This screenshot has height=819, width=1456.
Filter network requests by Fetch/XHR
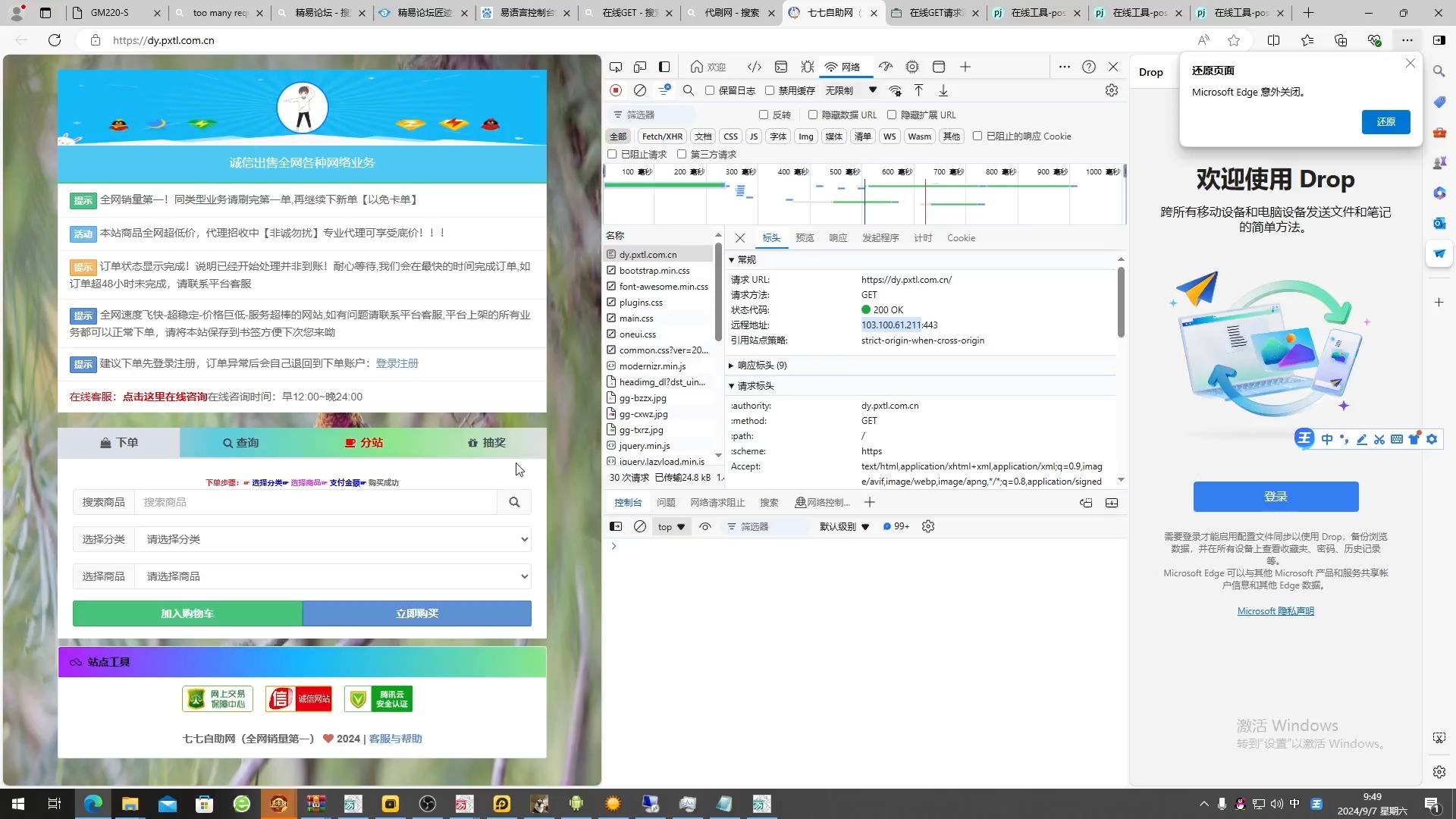pyautogui.click(x=662, y=136)
